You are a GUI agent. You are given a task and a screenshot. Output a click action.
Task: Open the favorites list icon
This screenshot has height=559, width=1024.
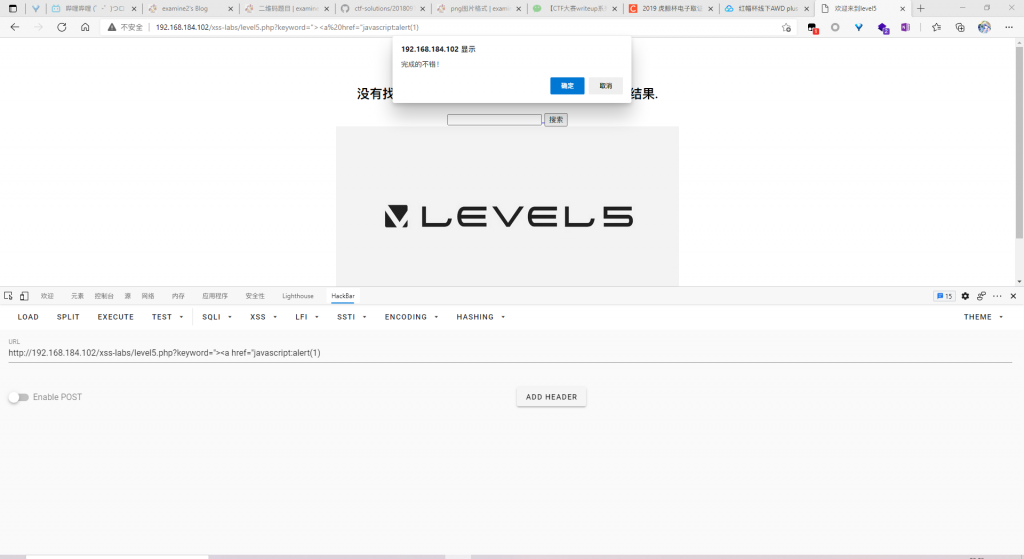point(936,27)
